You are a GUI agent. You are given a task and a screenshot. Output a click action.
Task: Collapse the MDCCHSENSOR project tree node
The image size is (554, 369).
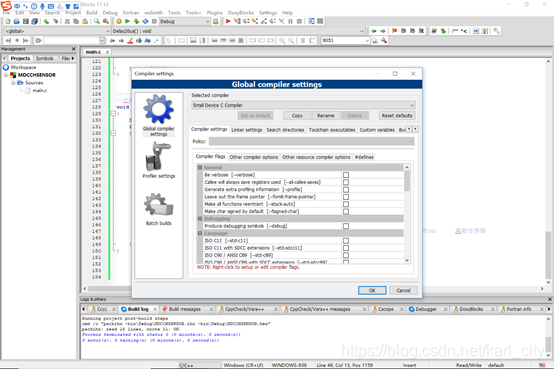click(6, 75)
